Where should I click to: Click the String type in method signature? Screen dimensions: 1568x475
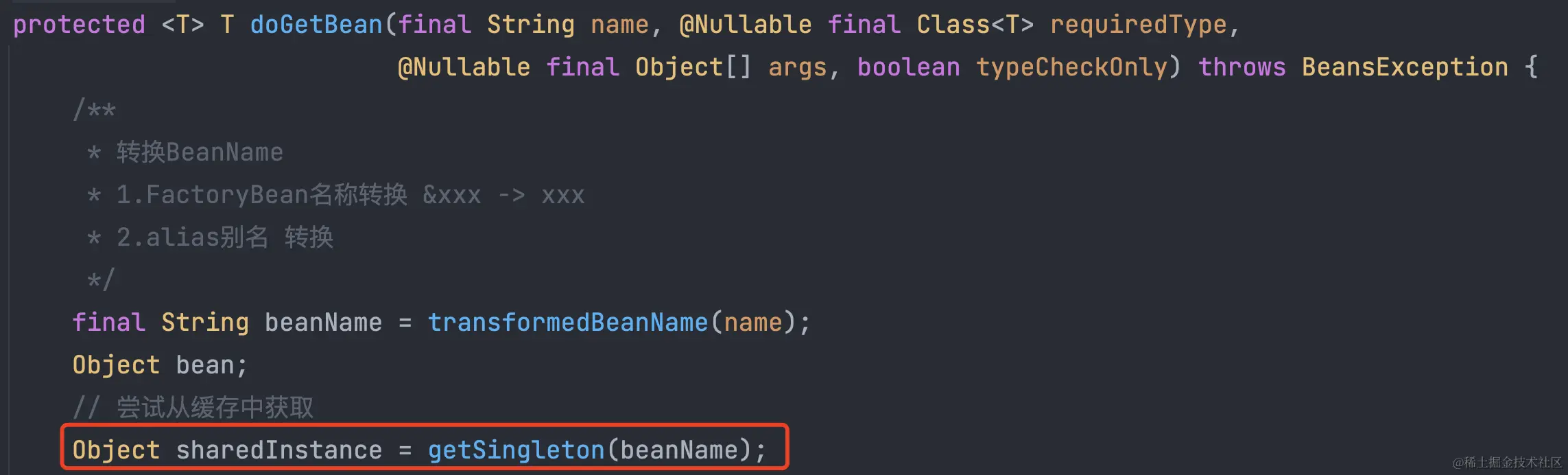point(531,25)
